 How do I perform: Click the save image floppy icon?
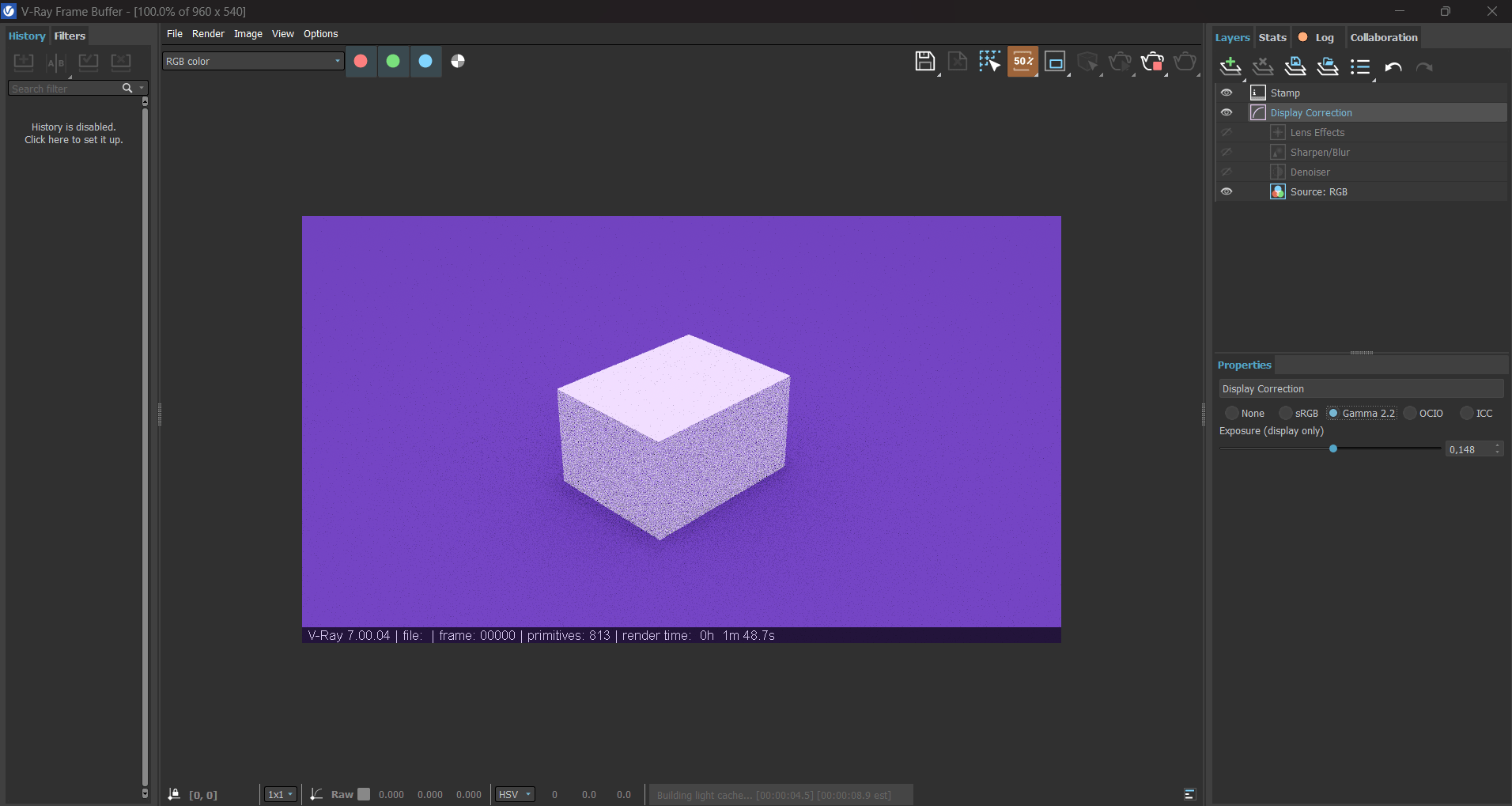point(924,62)
